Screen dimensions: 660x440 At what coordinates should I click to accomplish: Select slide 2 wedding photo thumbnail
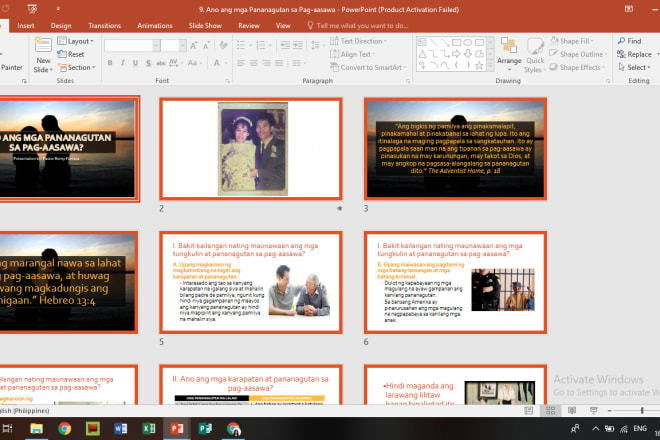(x=251, y=149)
